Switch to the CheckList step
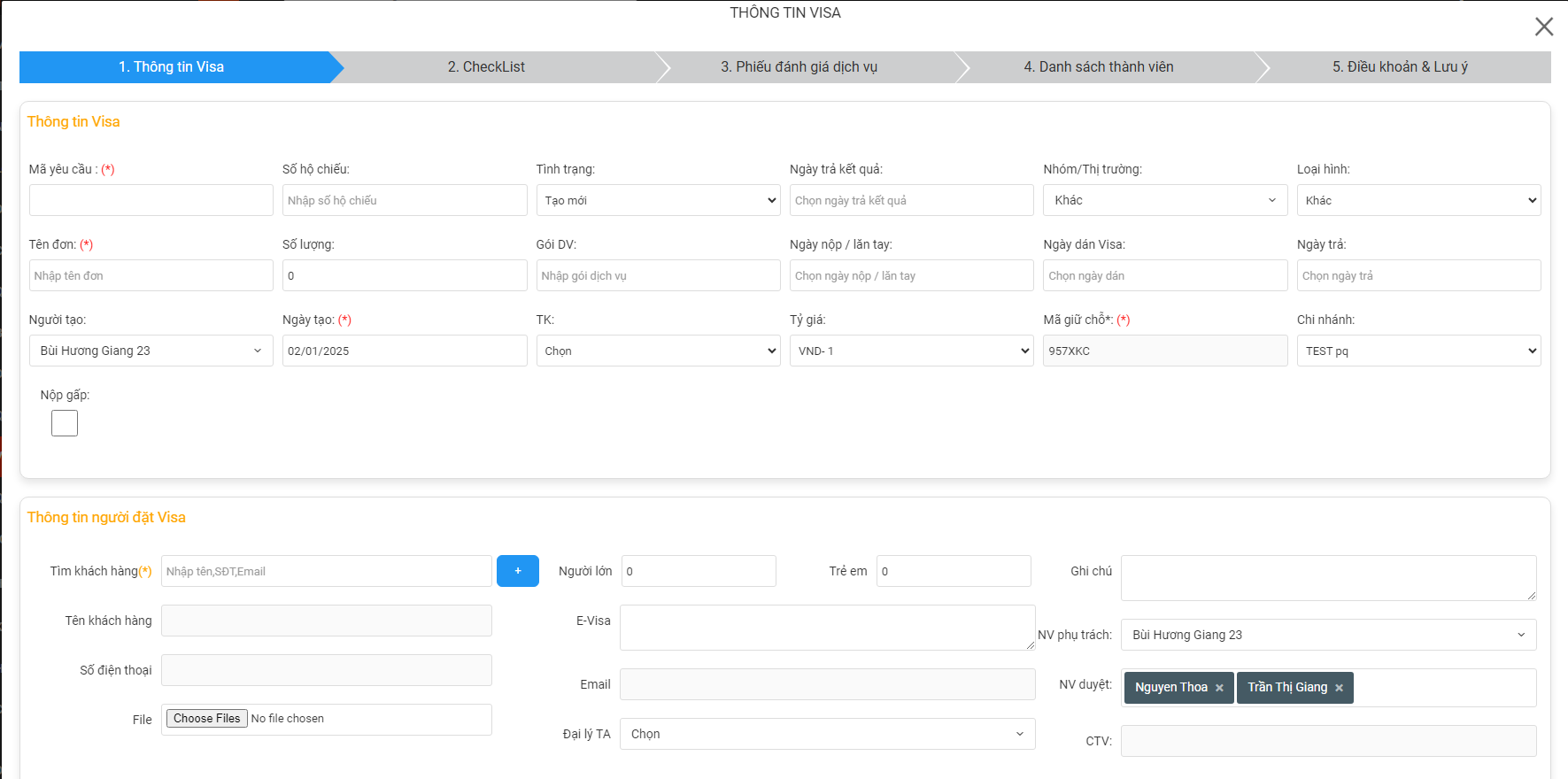 tap(486, 67)
